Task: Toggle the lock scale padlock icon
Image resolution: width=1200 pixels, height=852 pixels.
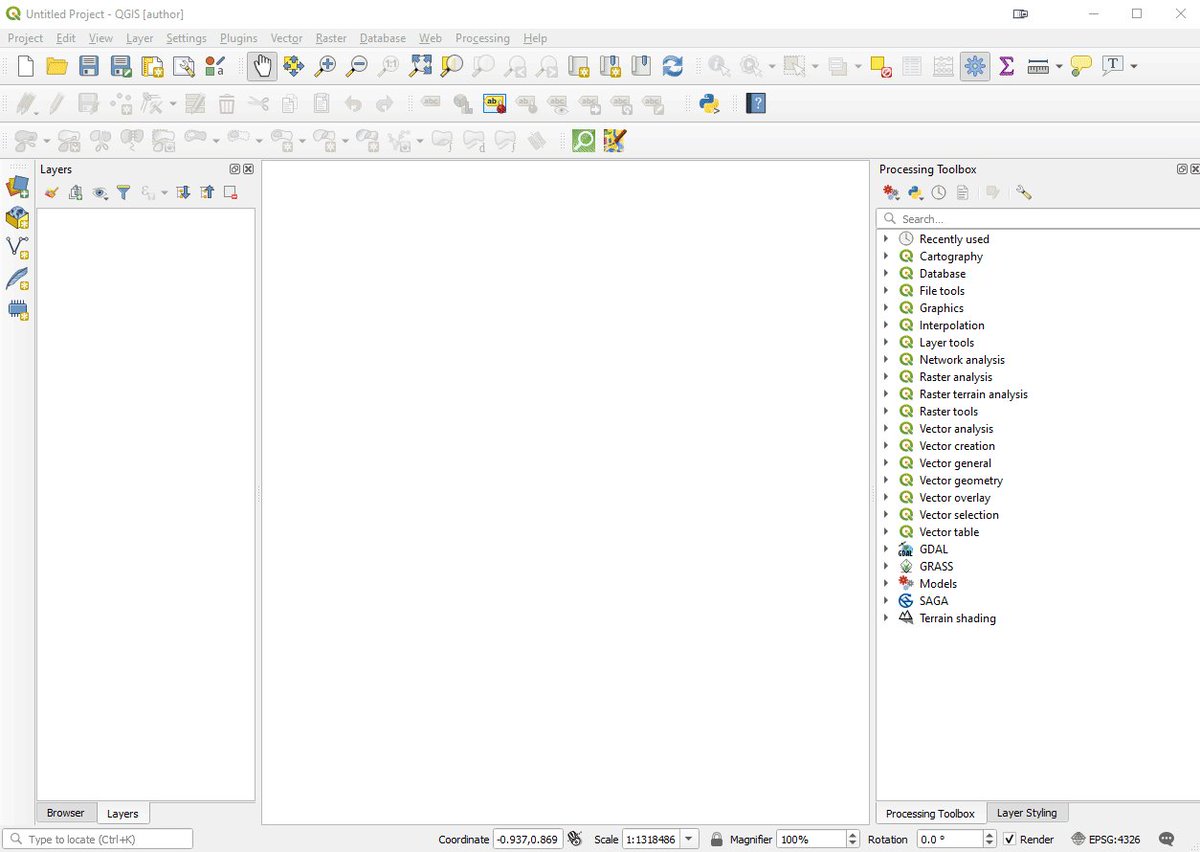Action: pos(717,839)
